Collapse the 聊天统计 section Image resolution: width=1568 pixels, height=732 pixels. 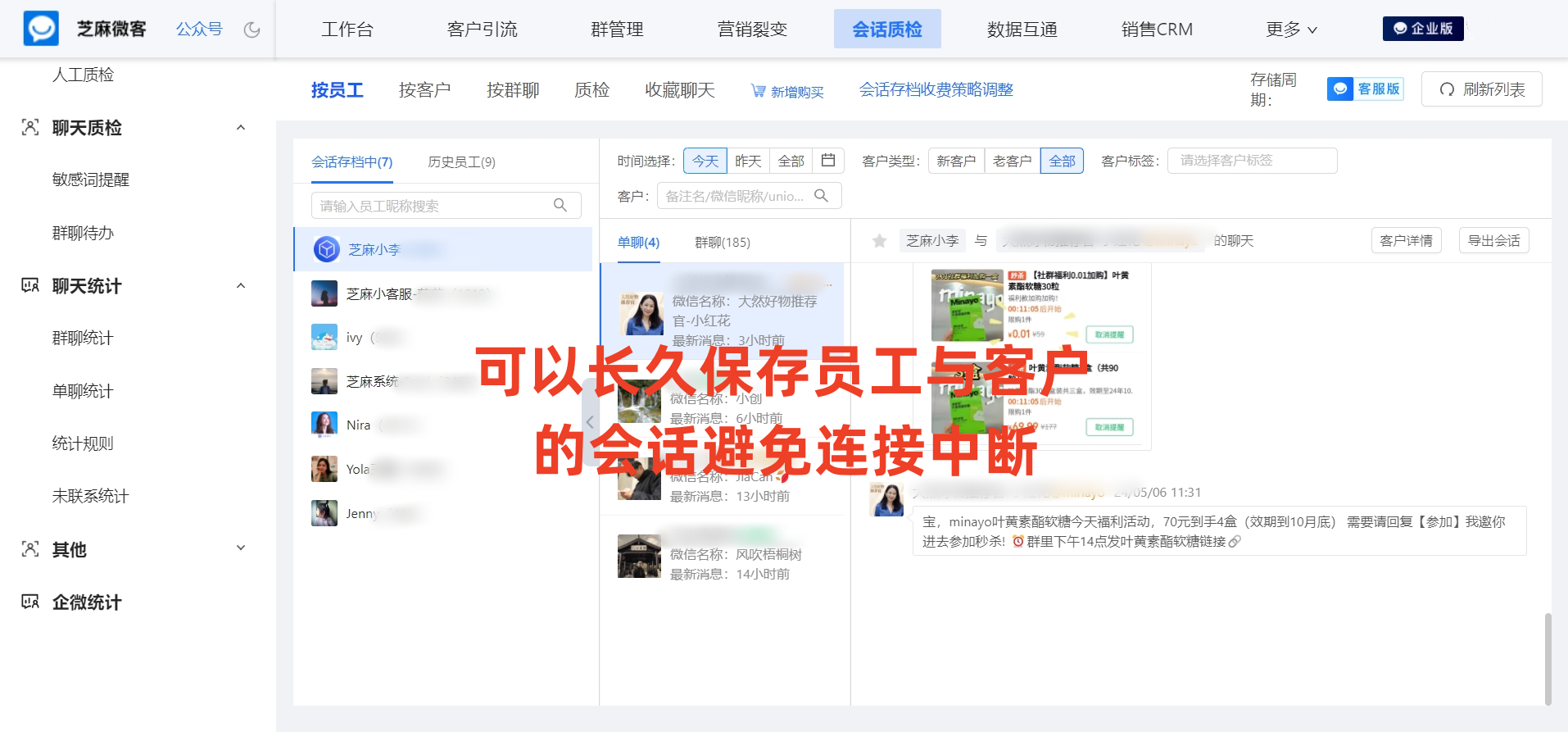pos(241,285)
